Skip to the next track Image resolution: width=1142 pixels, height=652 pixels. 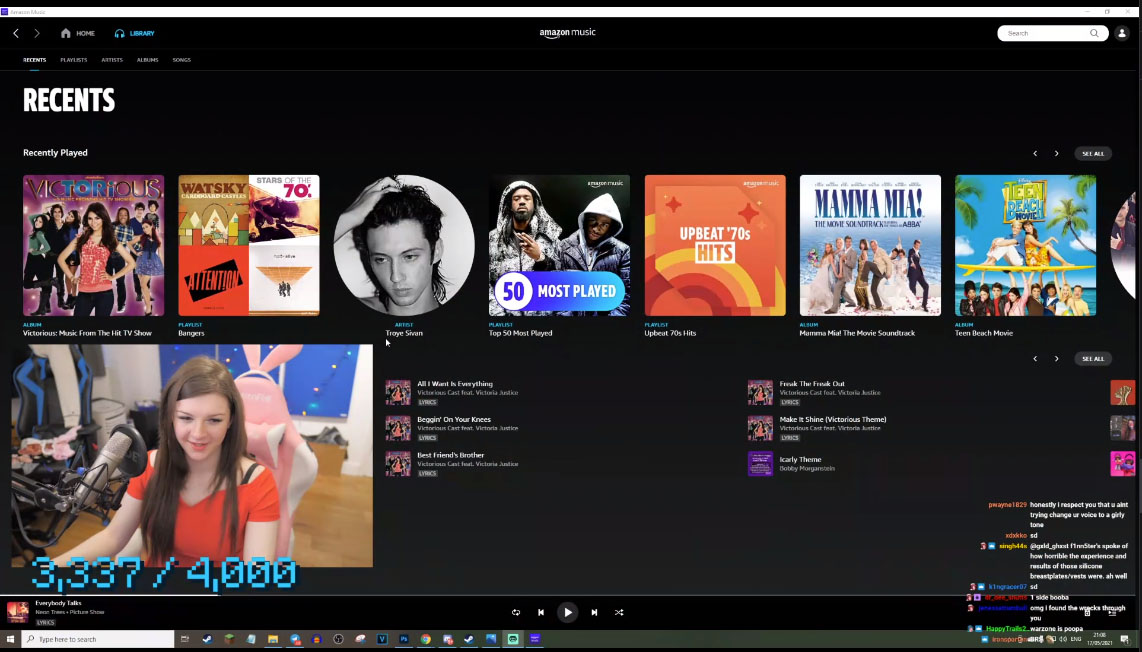point(594,613)
